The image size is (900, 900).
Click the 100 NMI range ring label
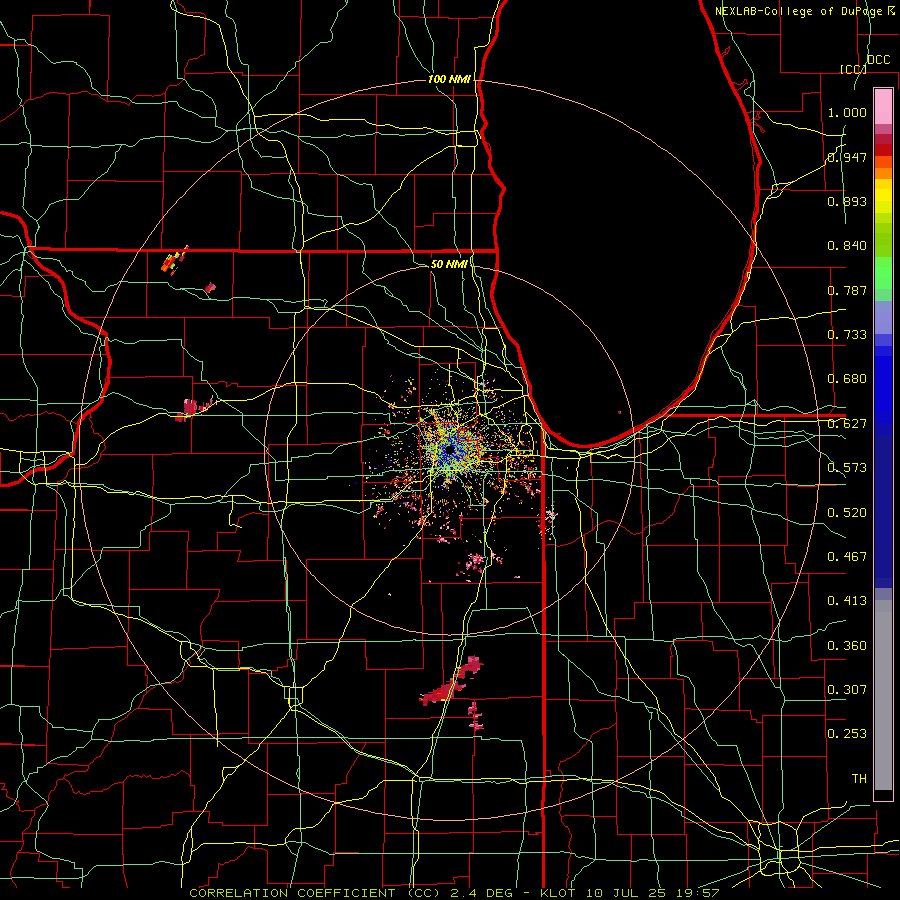pyautogui.click(x=449, y=79)
